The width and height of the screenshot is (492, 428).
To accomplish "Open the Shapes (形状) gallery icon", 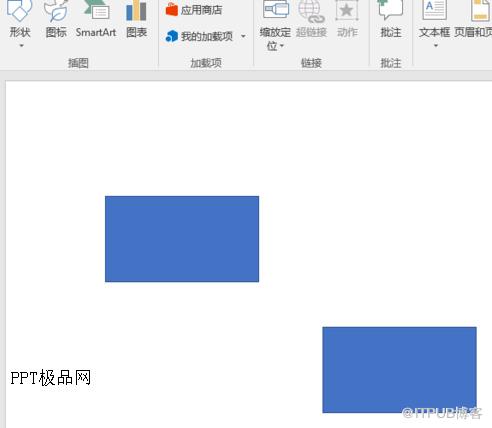I will click(19, 10).
